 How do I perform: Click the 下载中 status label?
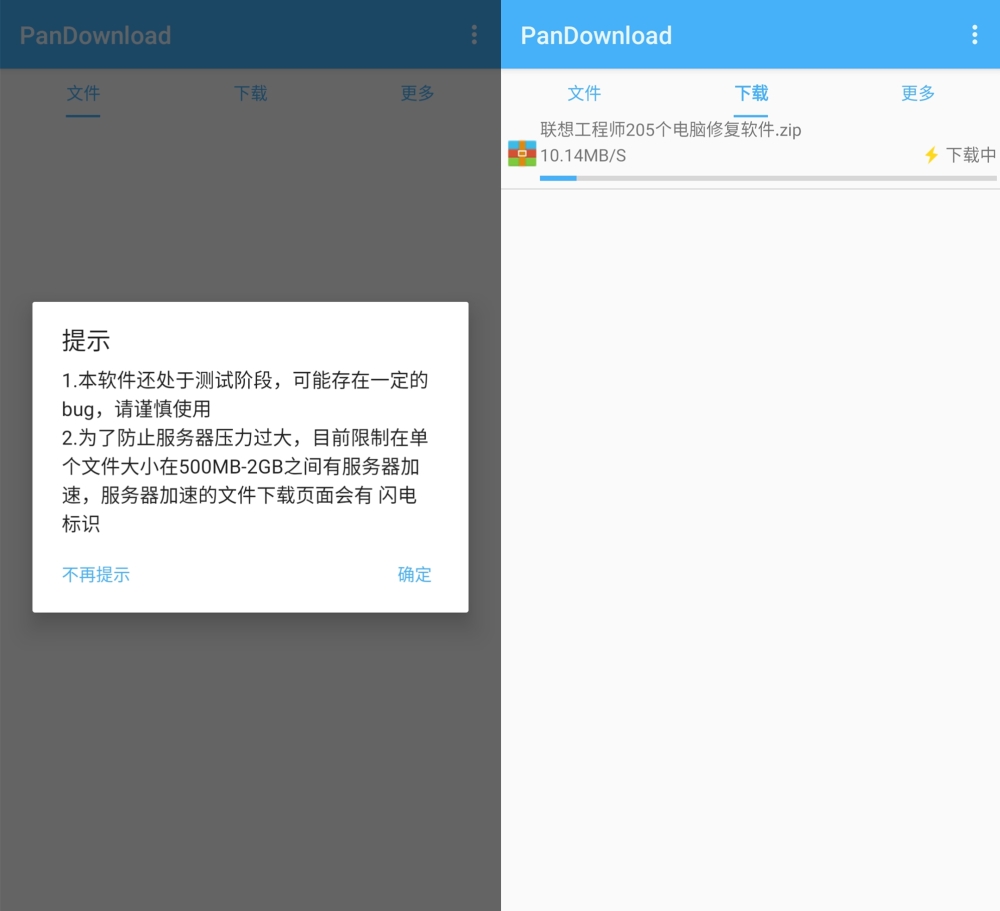point(971,155)
